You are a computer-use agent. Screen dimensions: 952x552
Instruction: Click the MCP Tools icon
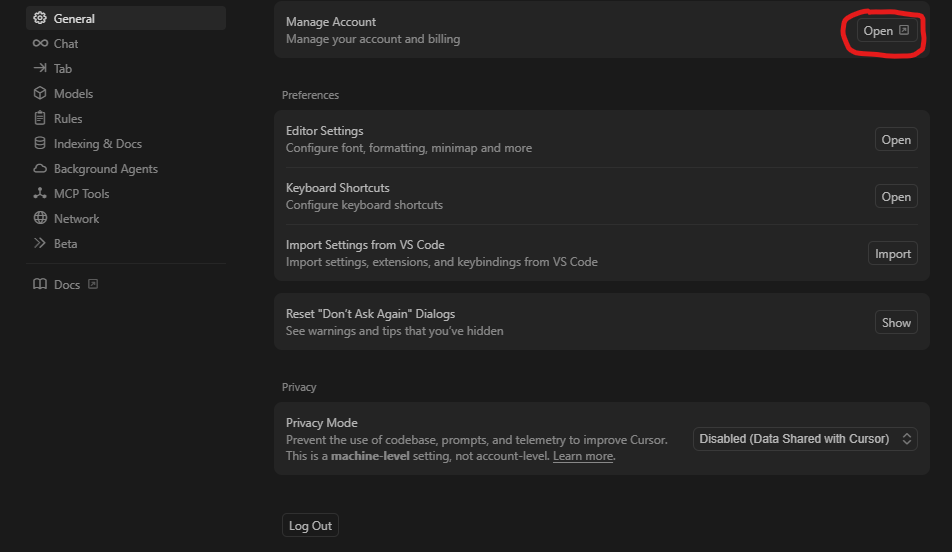pos(40,193)
